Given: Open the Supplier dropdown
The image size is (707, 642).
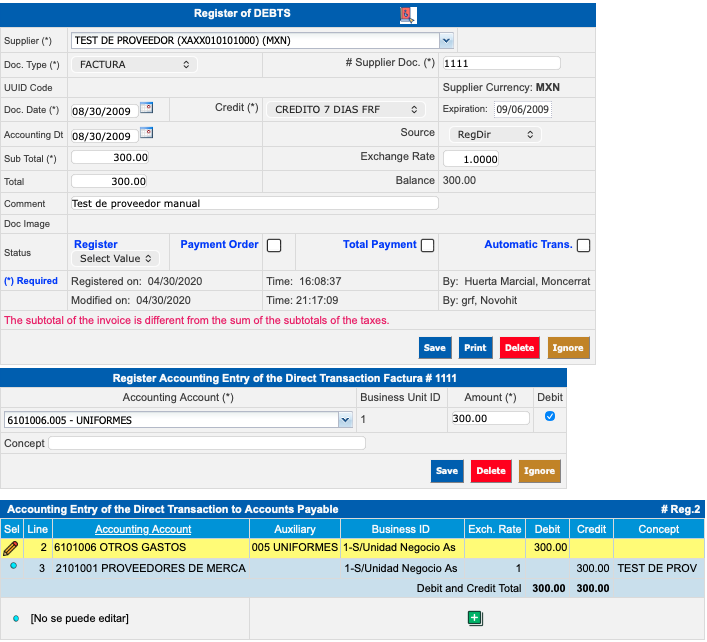Looking at the screenshot, I should coord(446,41).
